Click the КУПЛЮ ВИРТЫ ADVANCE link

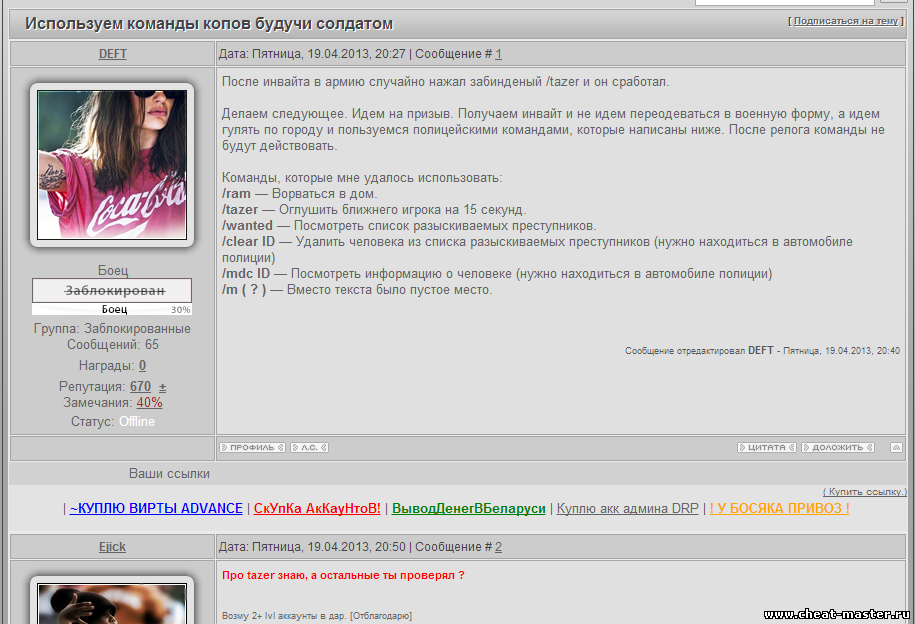click(x=156, y=508)
